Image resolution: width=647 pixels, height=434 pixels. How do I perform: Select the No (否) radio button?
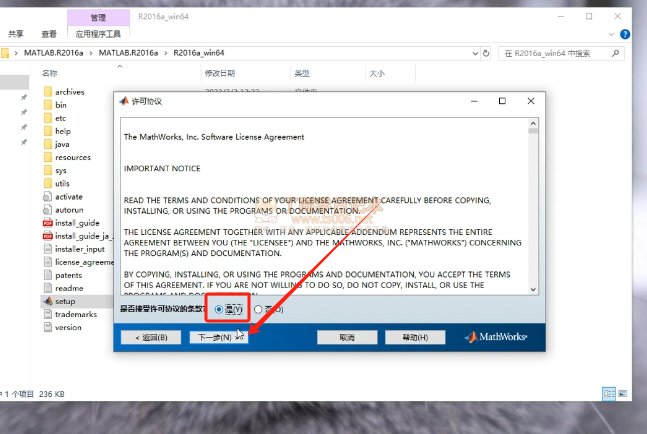(258, 309)
